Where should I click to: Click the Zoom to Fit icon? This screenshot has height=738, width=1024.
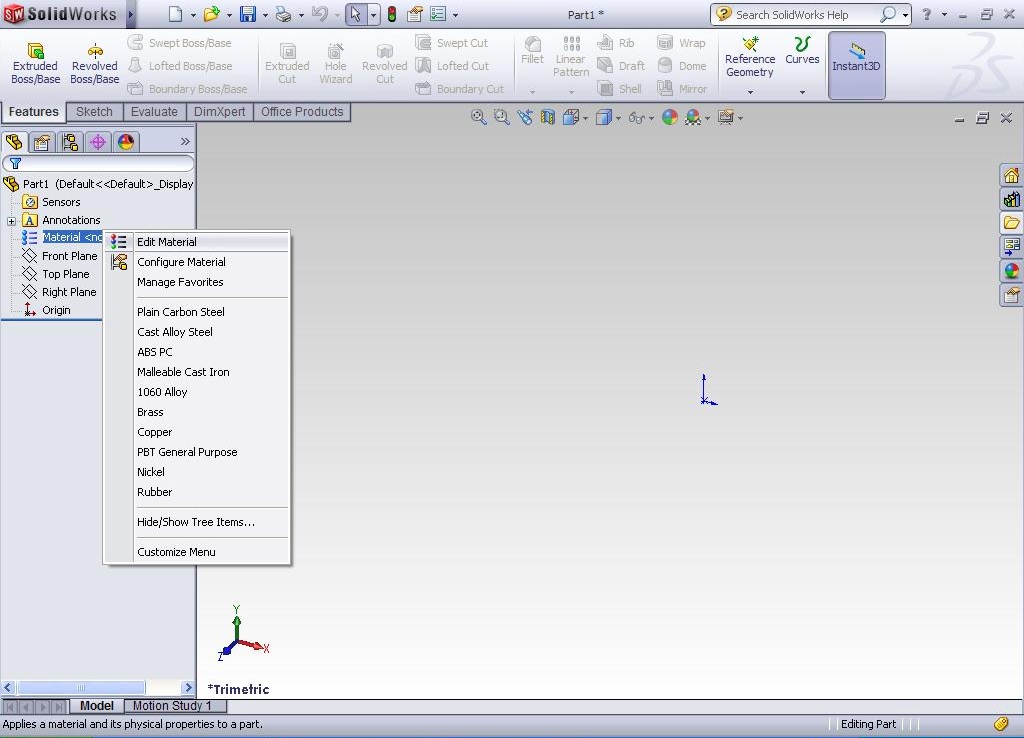click(x=477, y=117)
